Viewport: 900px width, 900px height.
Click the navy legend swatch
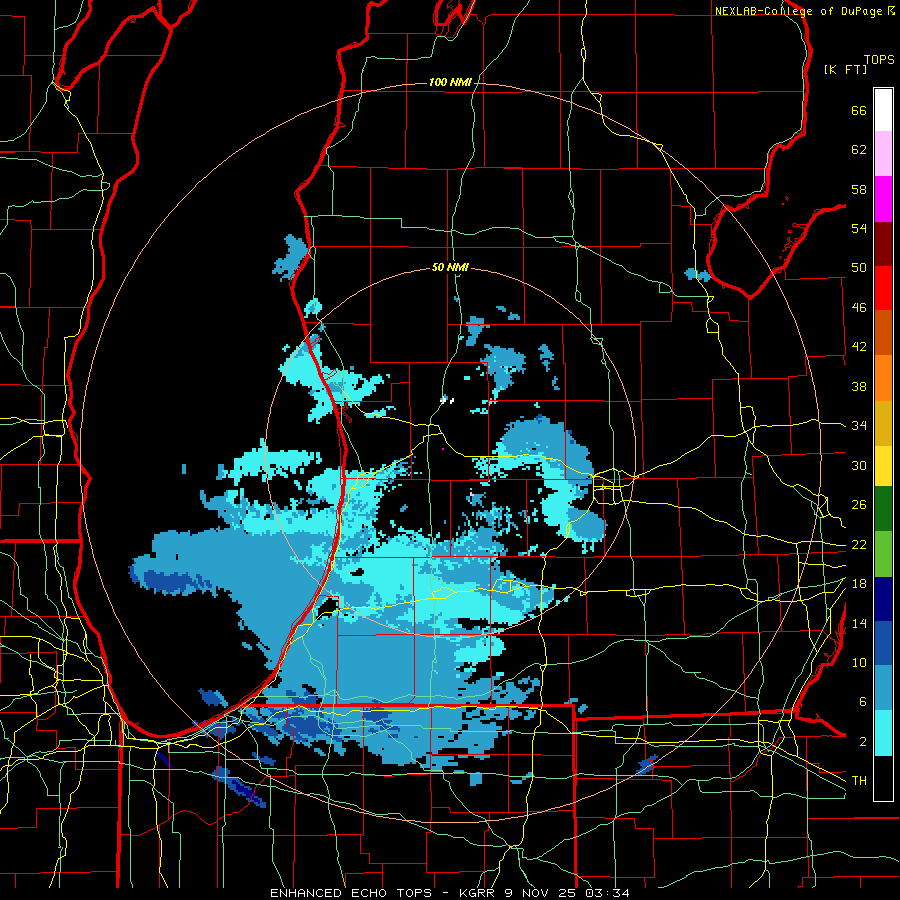[883, 599]
